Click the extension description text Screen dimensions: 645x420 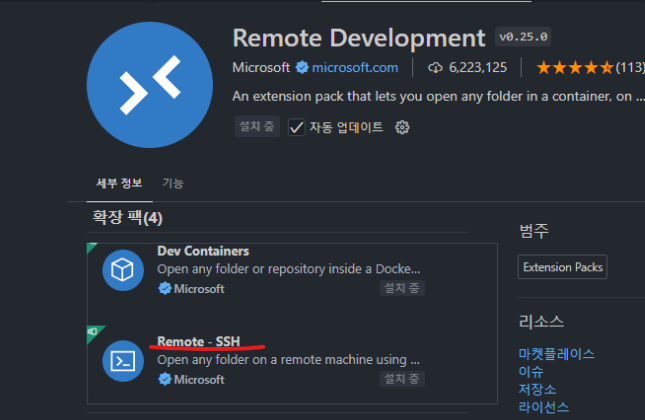click(x=438, y=97)
